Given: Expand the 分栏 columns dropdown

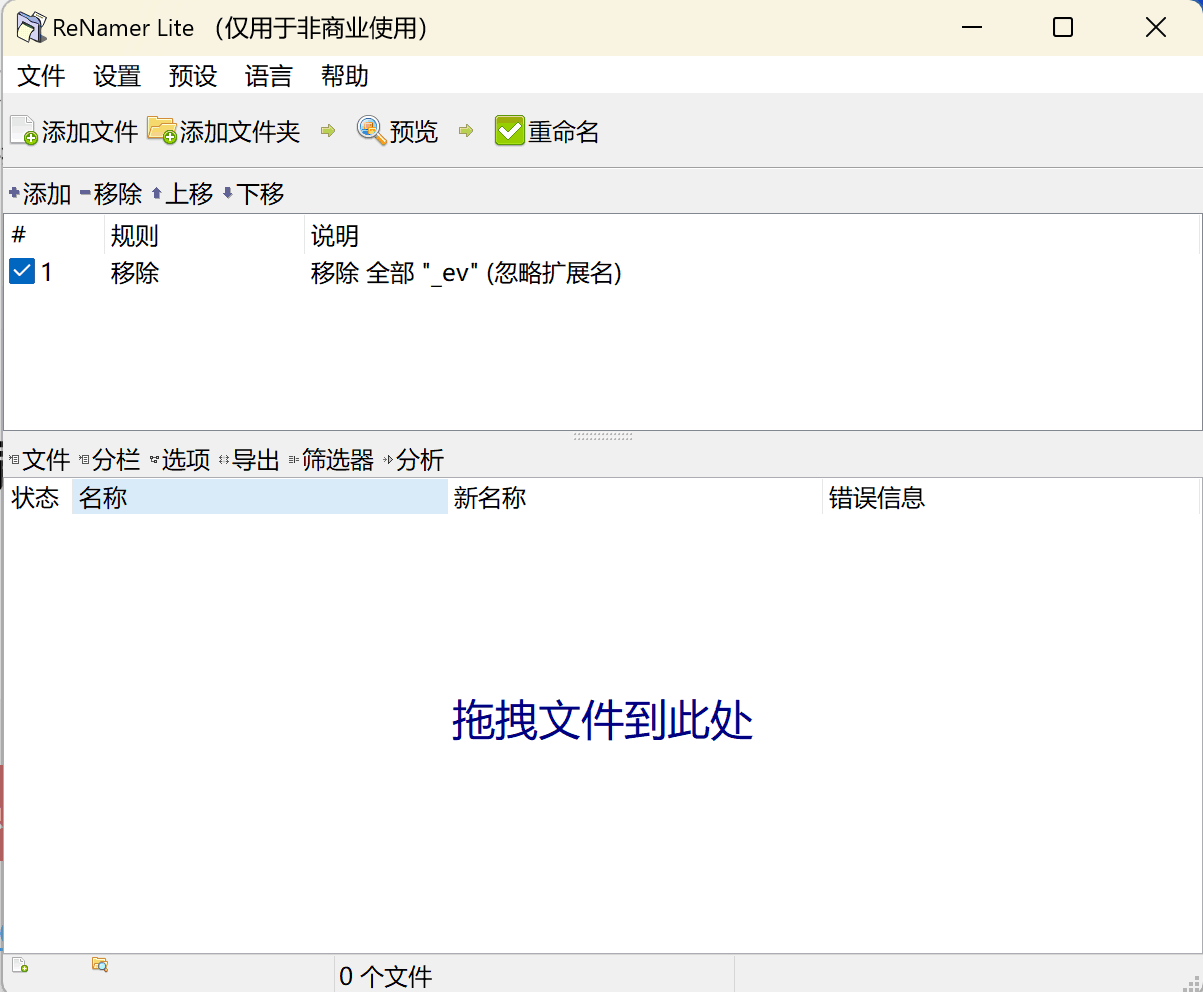Looking at the screenshot, I should pyautogui.click(x=109, y=460).
